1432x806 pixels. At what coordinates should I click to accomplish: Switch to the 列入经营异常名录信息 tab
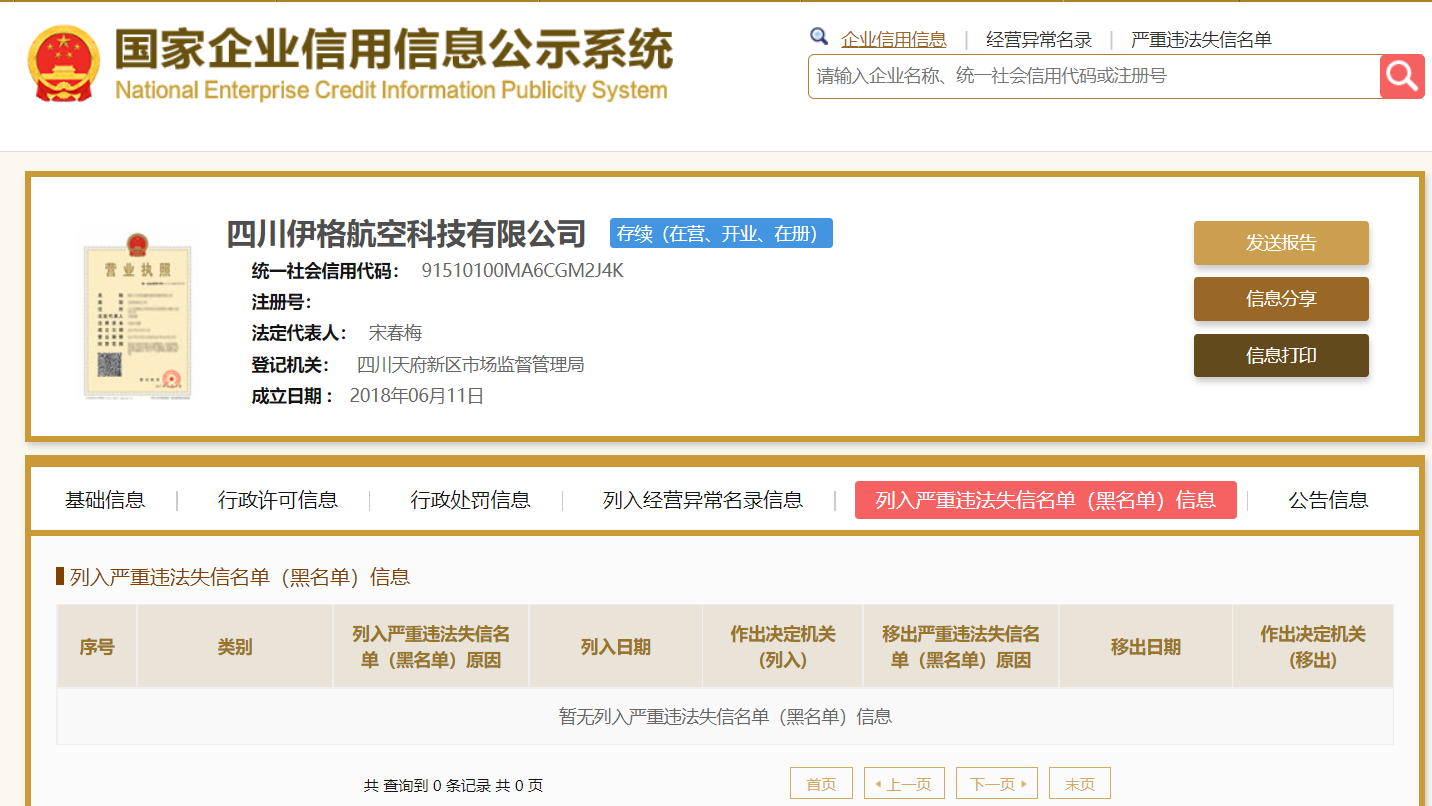703,500
